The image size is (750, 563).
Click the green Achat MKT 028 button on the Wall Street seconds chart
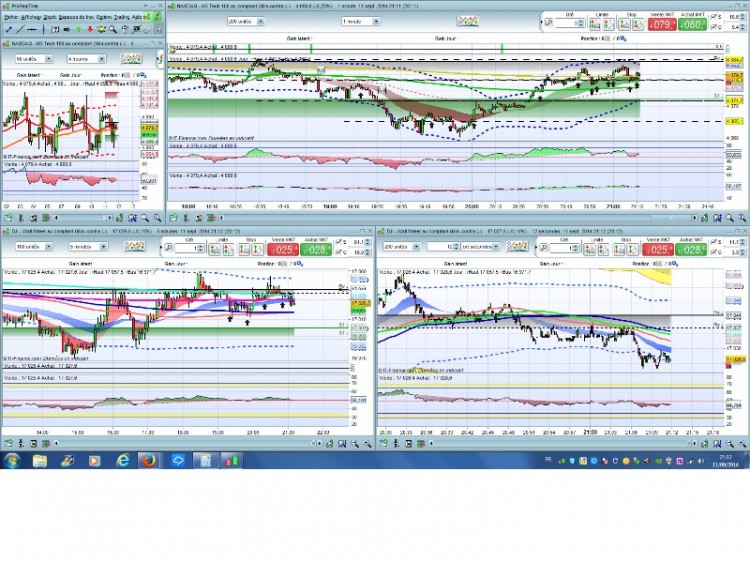[691, 250]
